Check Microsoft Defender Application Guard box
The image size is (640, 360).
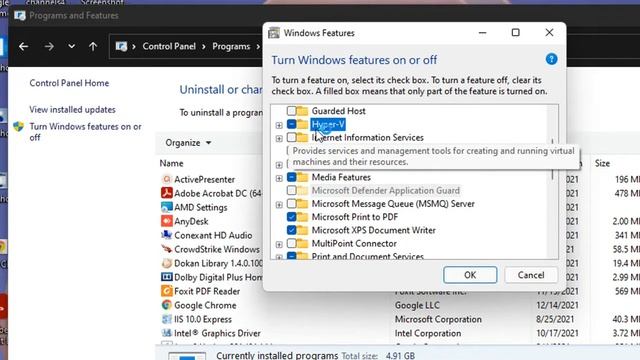(x=291, y=190)
